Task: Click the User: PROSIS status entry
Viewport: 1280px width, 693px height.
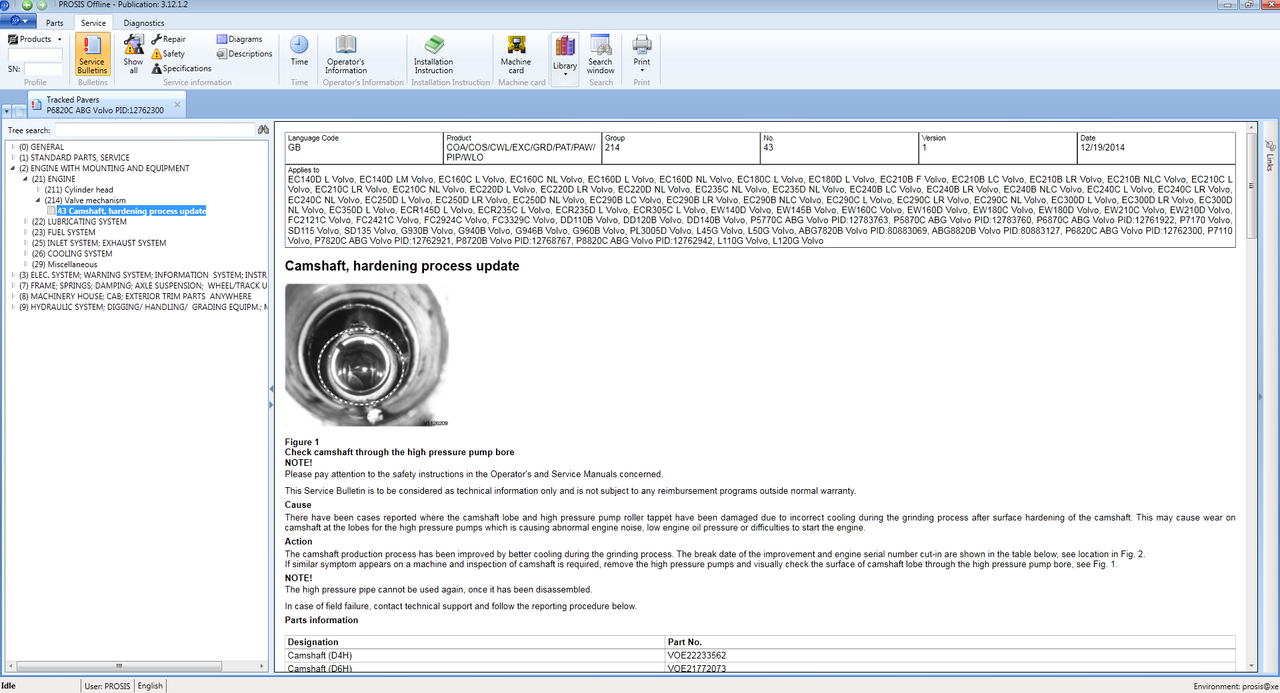Action: pyautogui.click(x=108, y=686)
